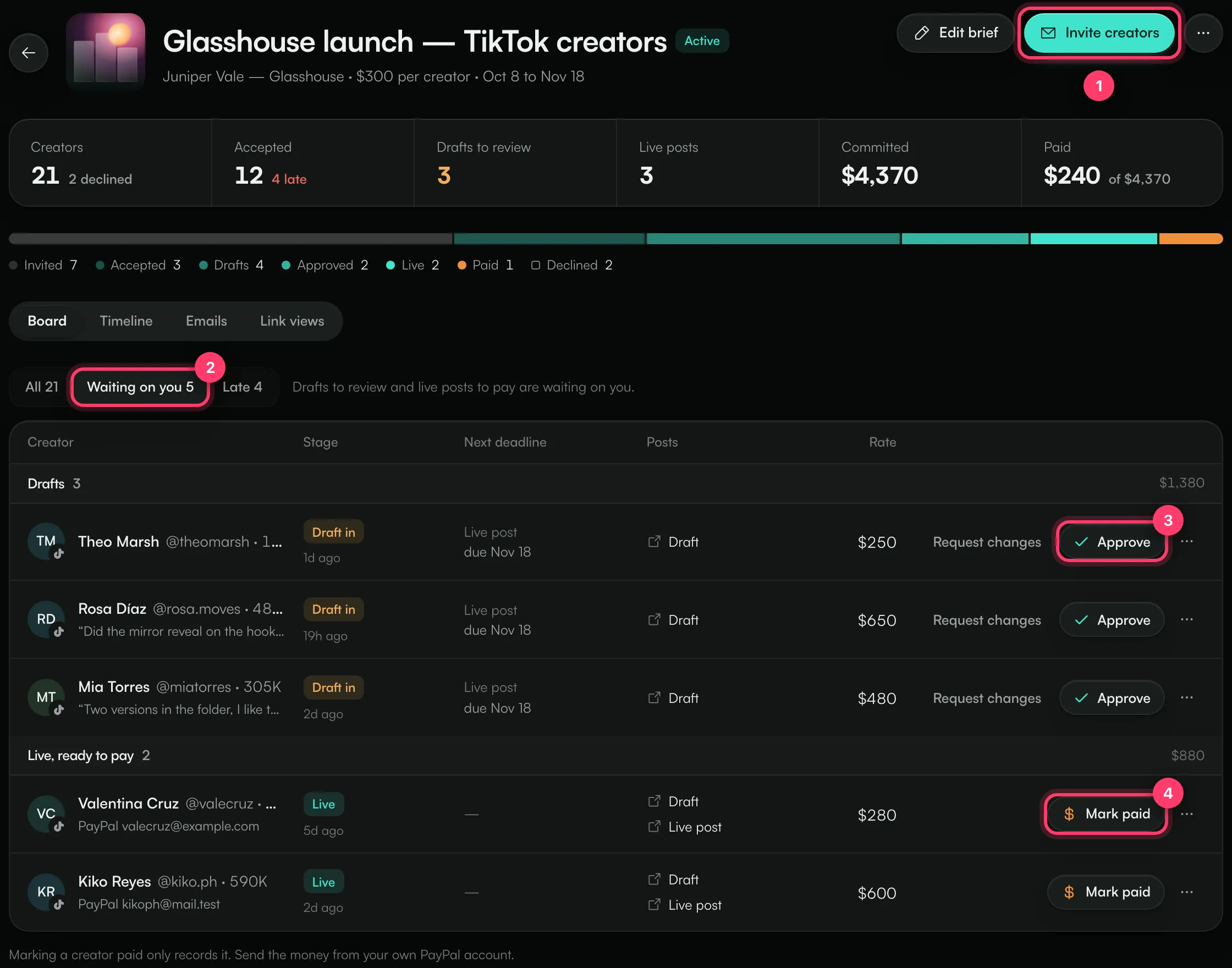
Task: Open Kiko Reyes's Live post link
Action: point(685,905)
